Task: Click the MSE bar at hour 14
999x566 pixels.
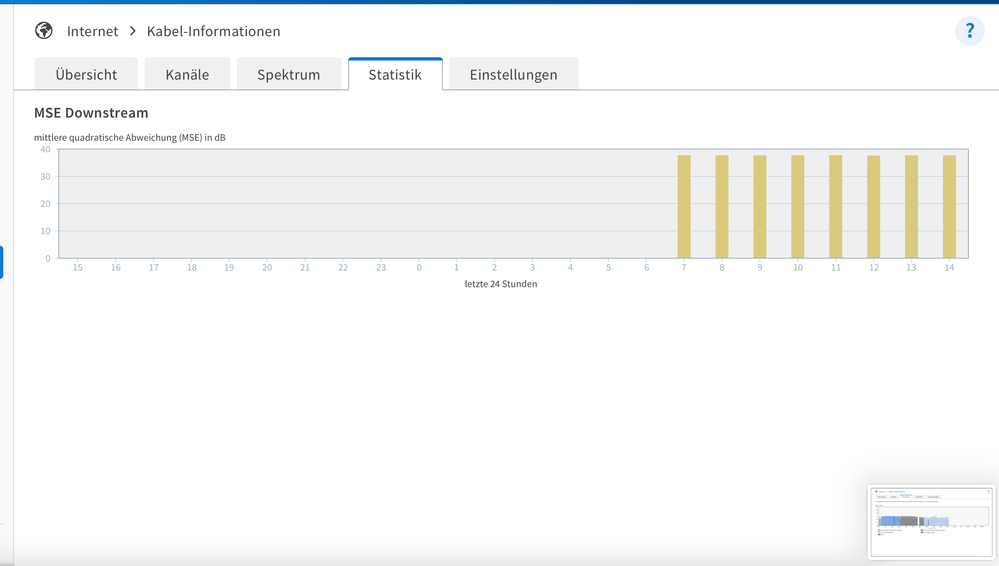Action: 949,207
